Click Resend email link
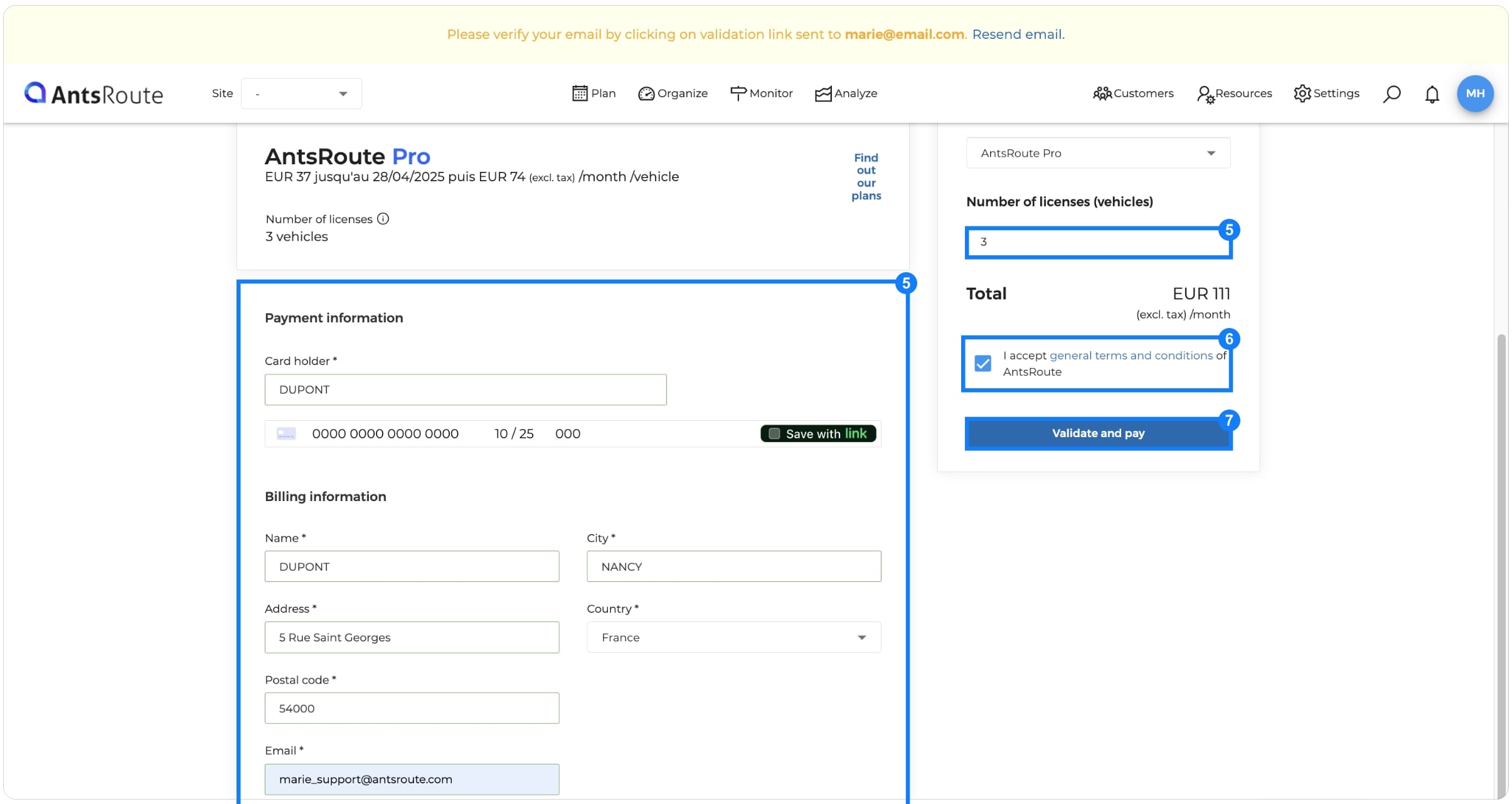The width and height of the screenshot is (1512, 804). click(x=1018, y=34)
